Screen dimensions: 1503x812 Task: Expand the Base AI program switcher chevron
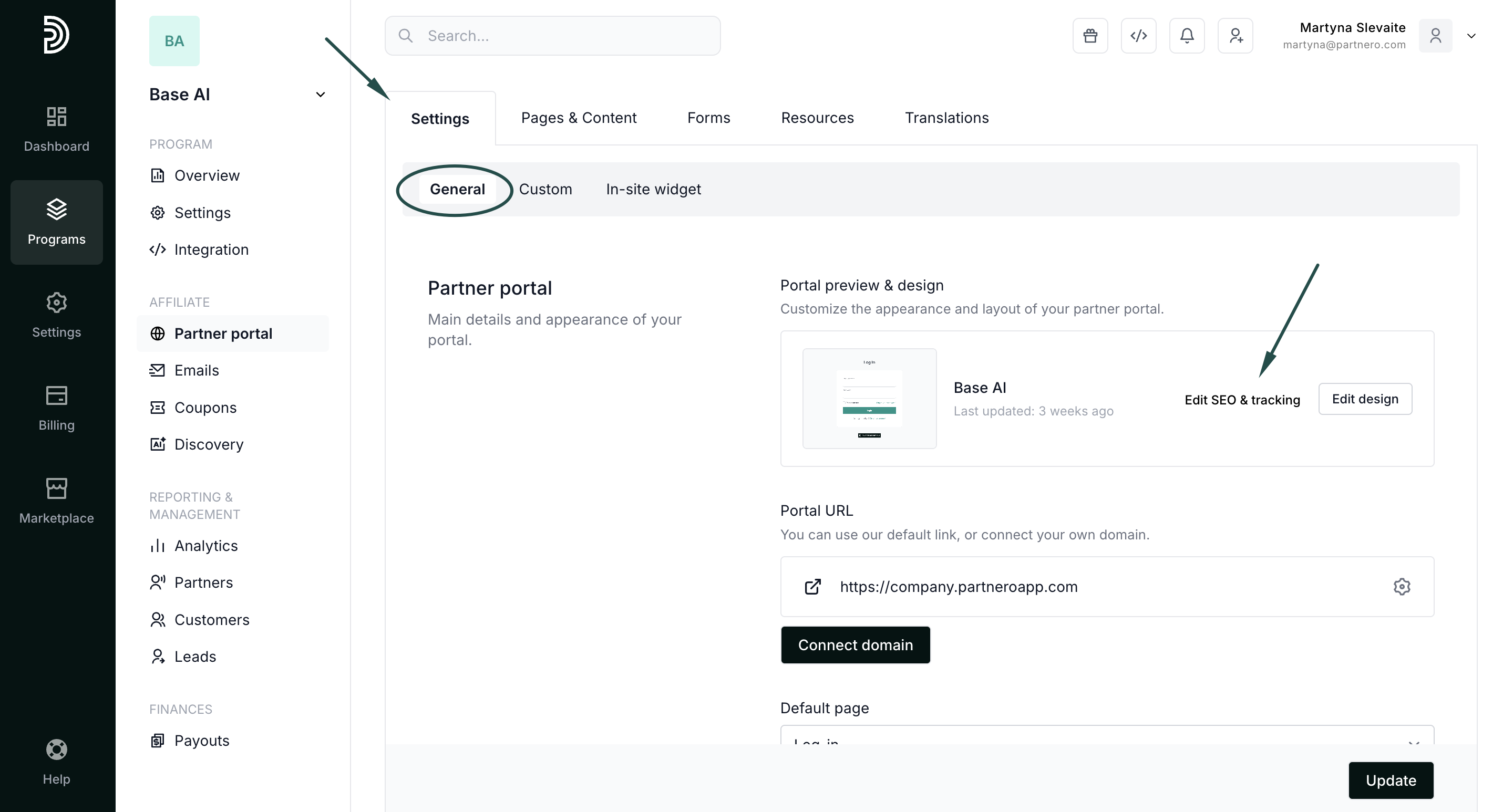click(321, 95)
